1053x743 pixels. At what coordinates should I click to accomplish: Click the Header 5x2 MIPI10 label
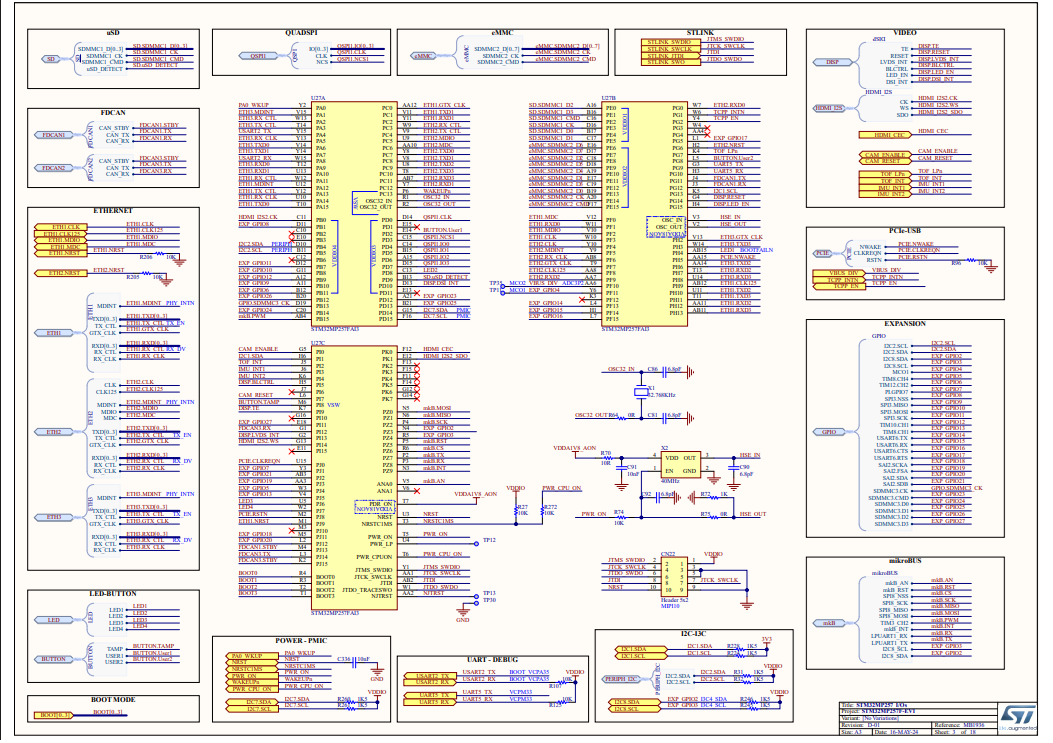(674, 603)
